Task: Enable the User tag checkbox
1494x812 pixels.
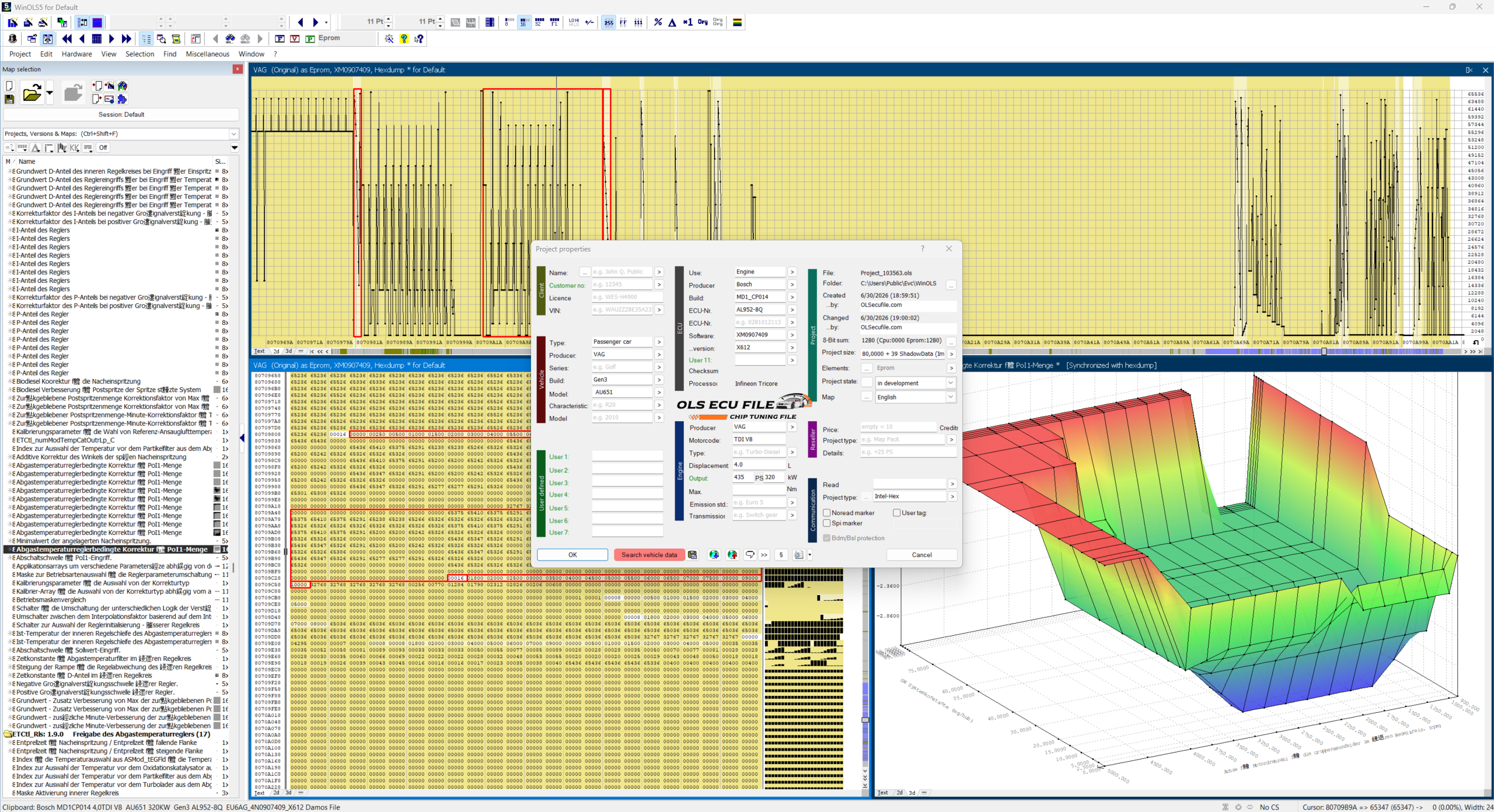Action: pos(896,513)
